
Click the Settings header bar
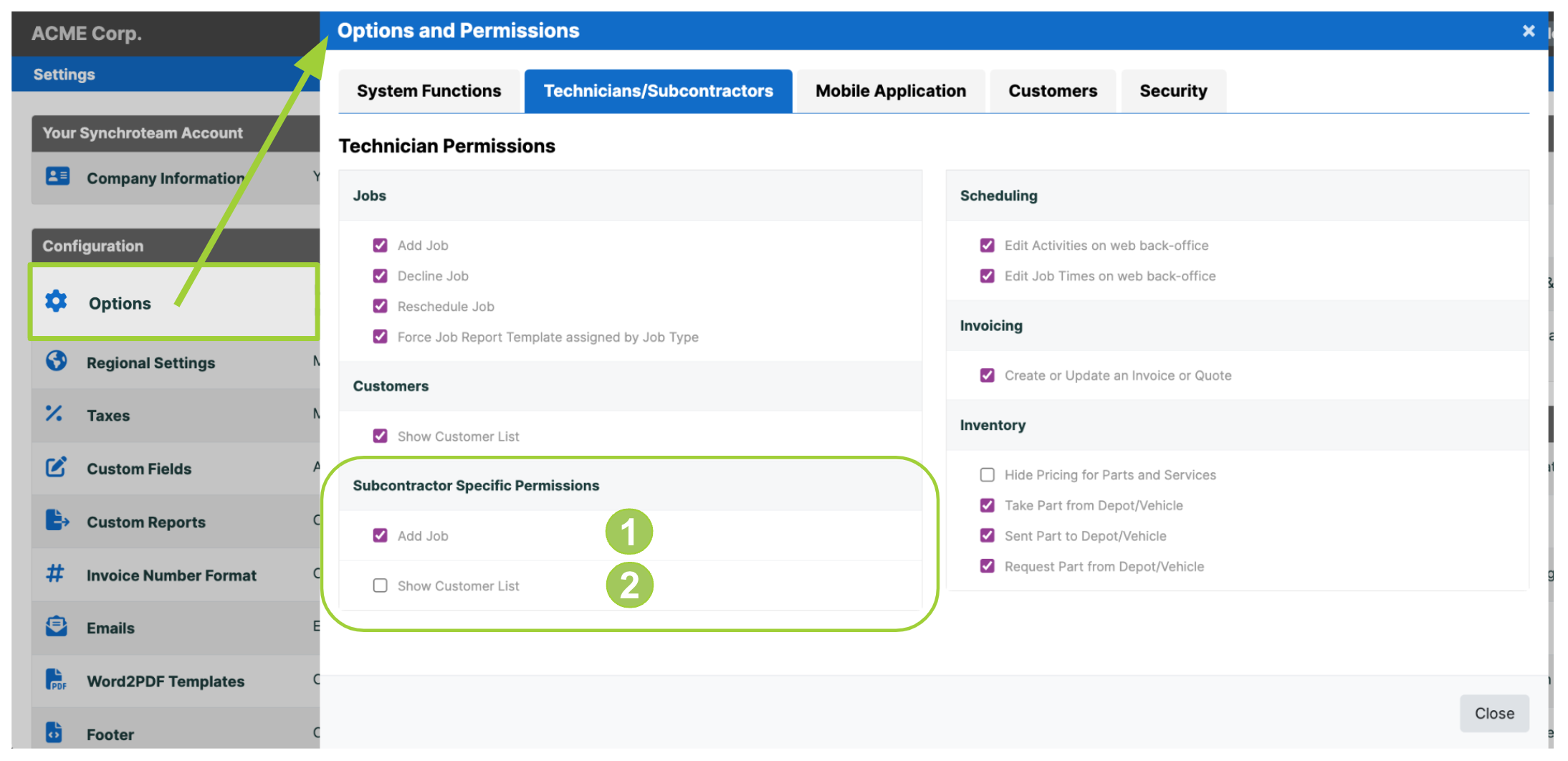166,74
